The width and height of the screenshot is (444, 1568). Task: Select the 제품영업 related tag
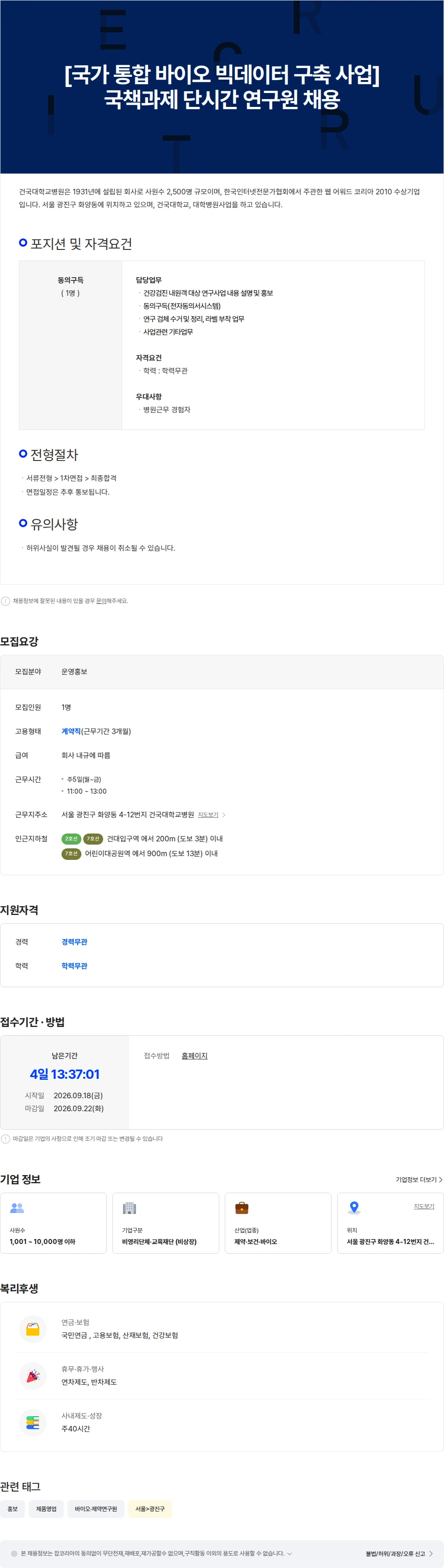pos(46,1508)
